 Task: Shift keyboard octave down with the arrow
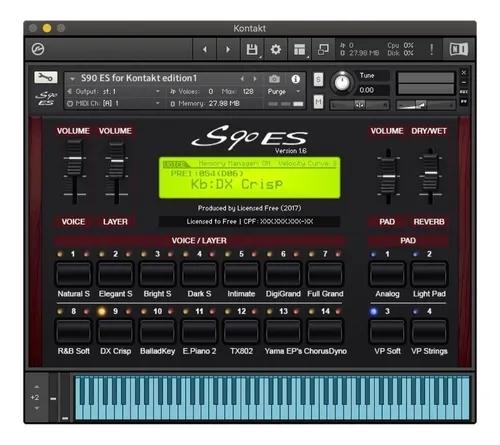37,408
